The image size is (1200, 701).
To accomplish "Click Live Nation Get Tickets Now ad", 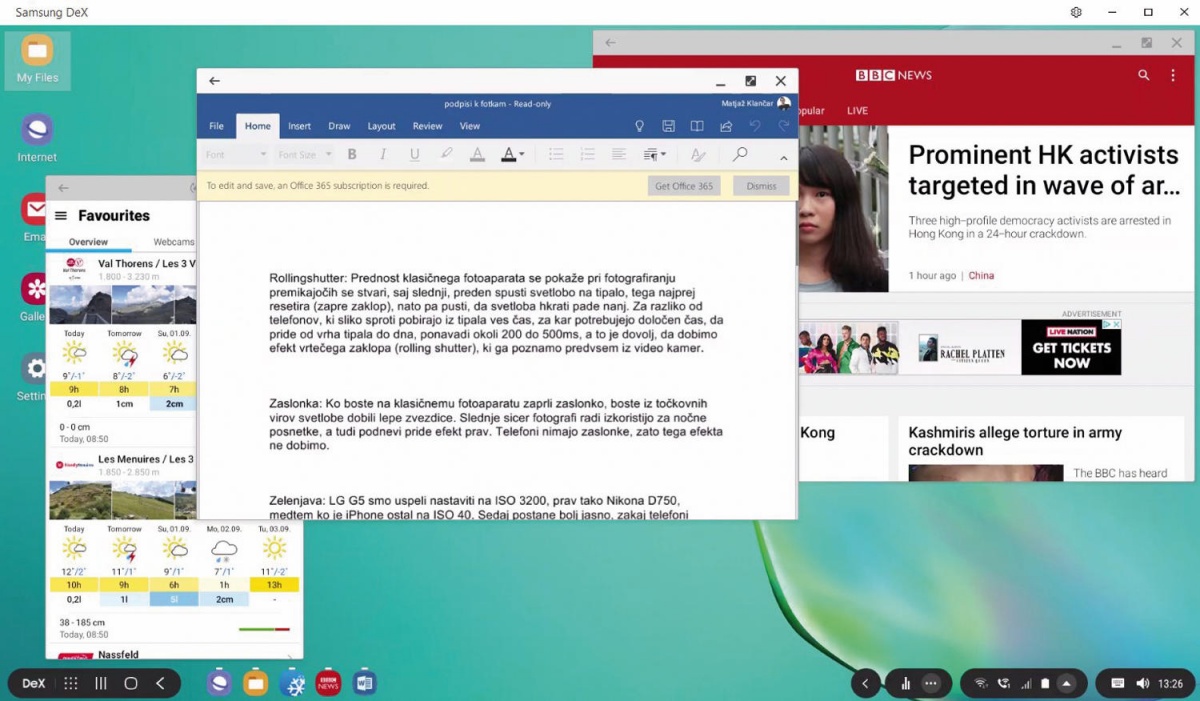I will click(x=1071, y=347).
